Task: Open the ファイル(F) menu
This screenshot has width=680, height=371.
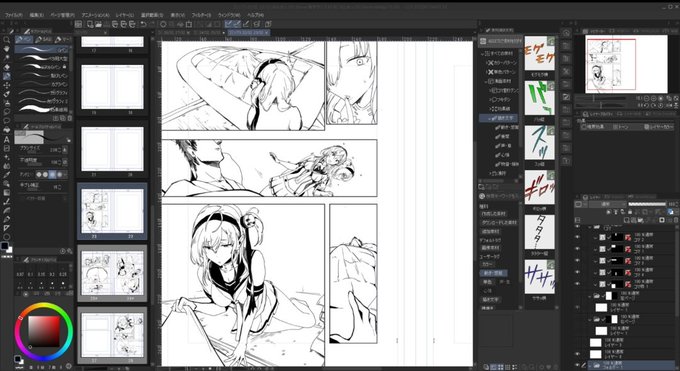Action: pyautogui.click(x=13, y=15)
